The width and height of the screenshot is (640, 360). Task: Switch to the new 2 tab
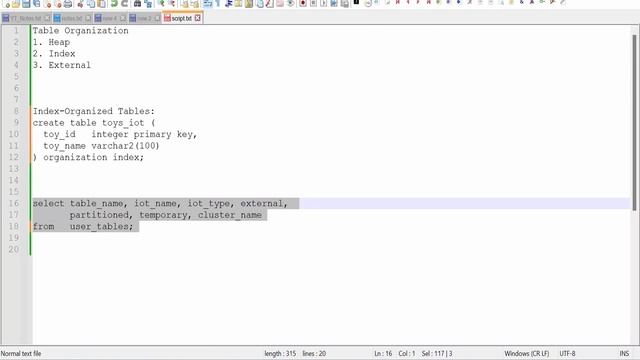pos(144,18)
